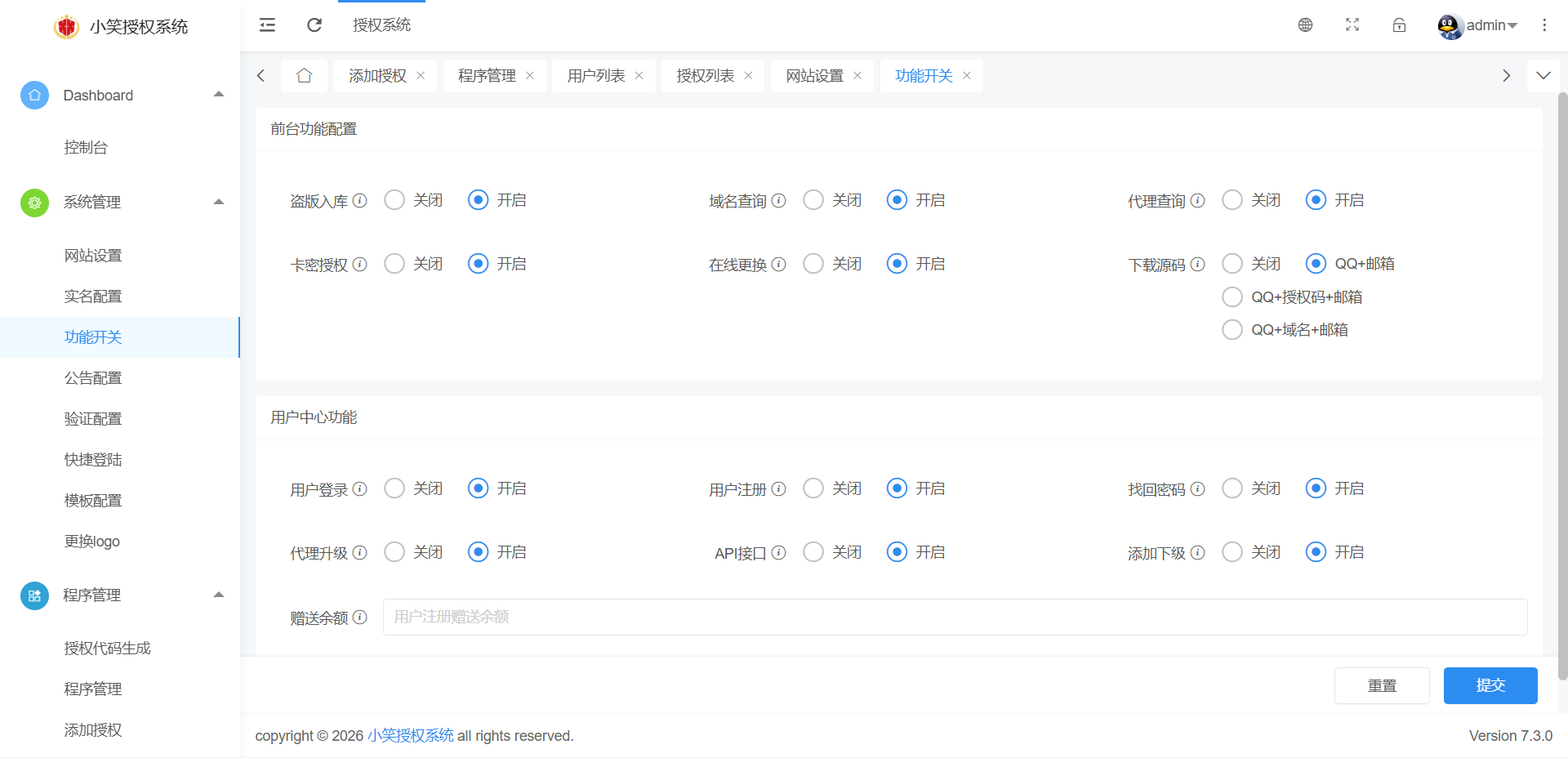Open 公告配置 in the sidebar
The height and width of the screenshot is (758, 1568).
pos(93,378)
